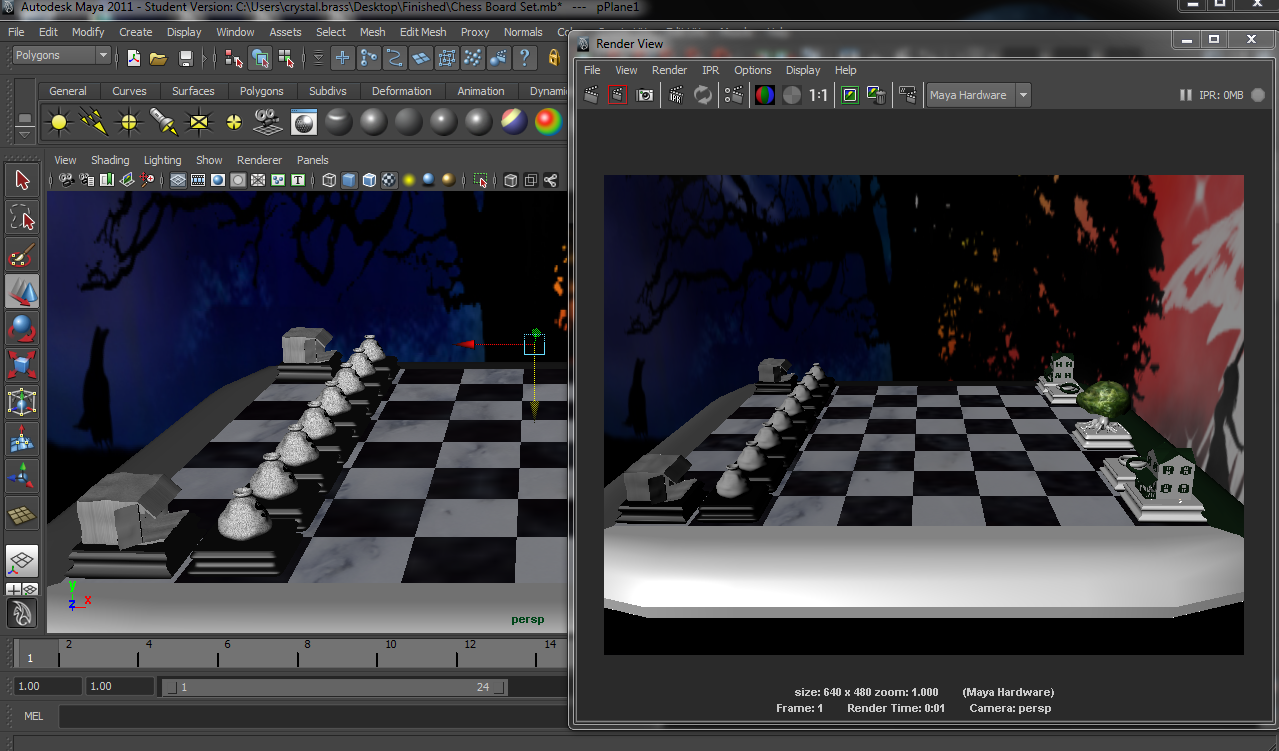Viewport: 1279px width, 751px height.
Task: Activate the Lasso select tool
Action: [22, 217]
